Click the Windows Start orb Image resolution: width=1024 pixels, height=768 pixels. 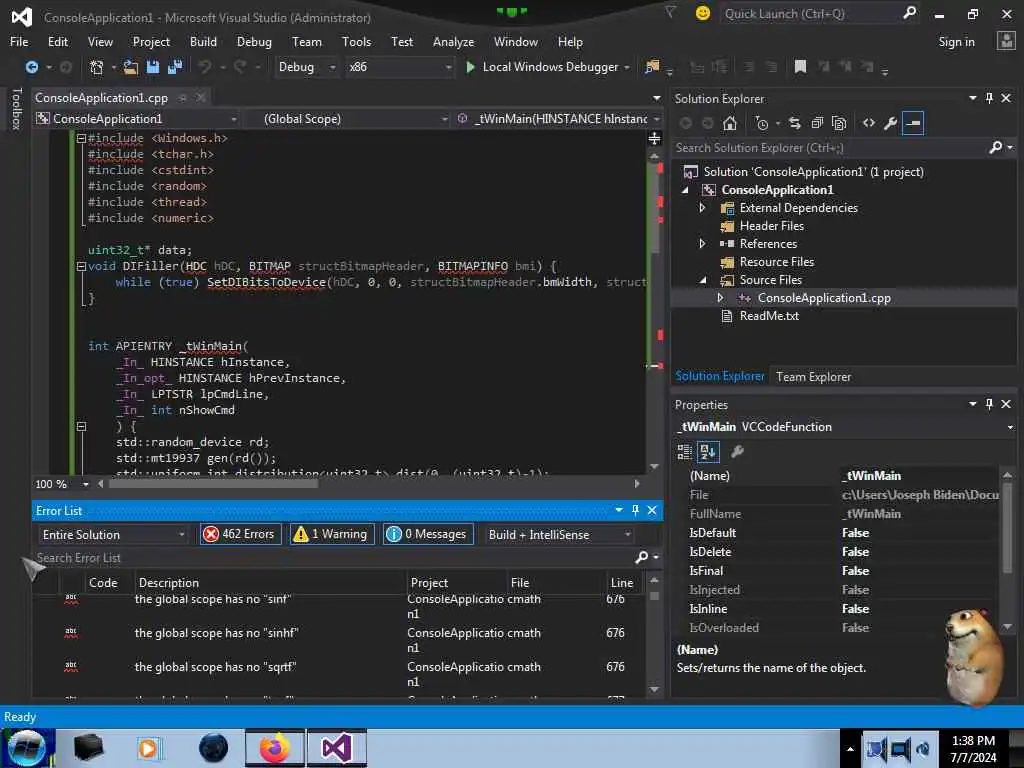25,748
